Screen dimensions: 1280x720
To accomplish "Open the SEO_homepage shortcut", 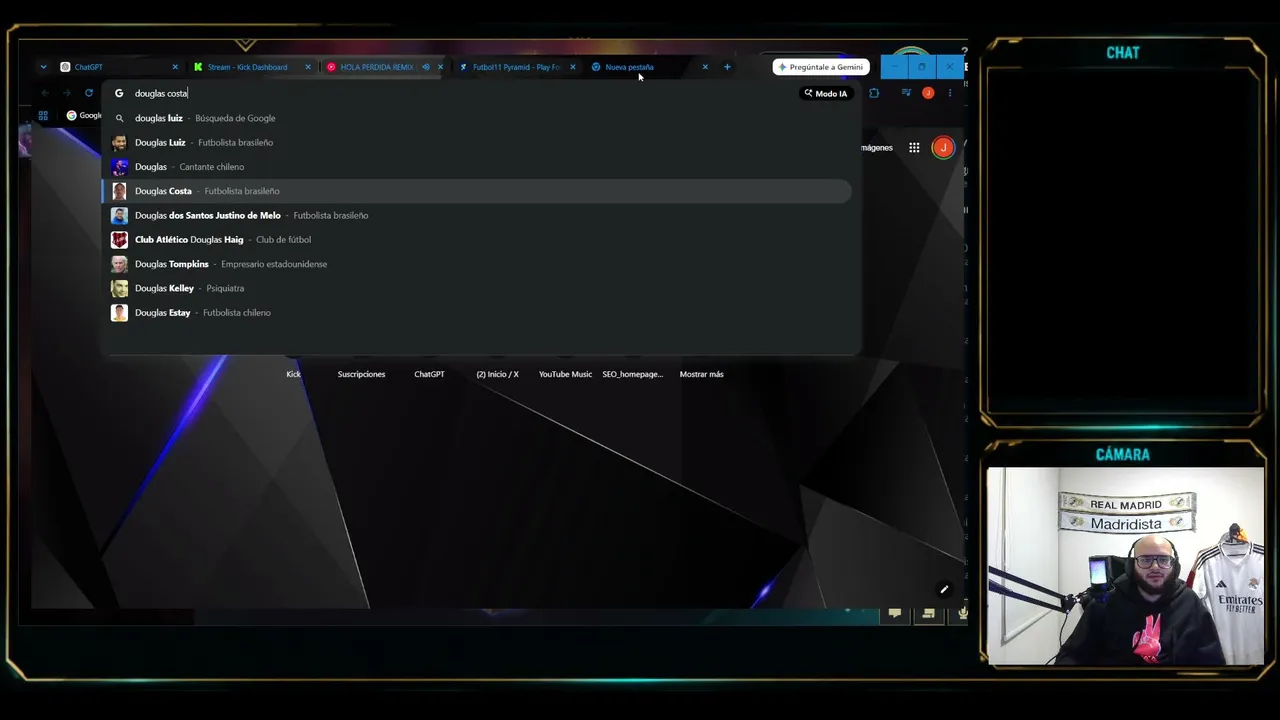I will [x=633, y=374].
